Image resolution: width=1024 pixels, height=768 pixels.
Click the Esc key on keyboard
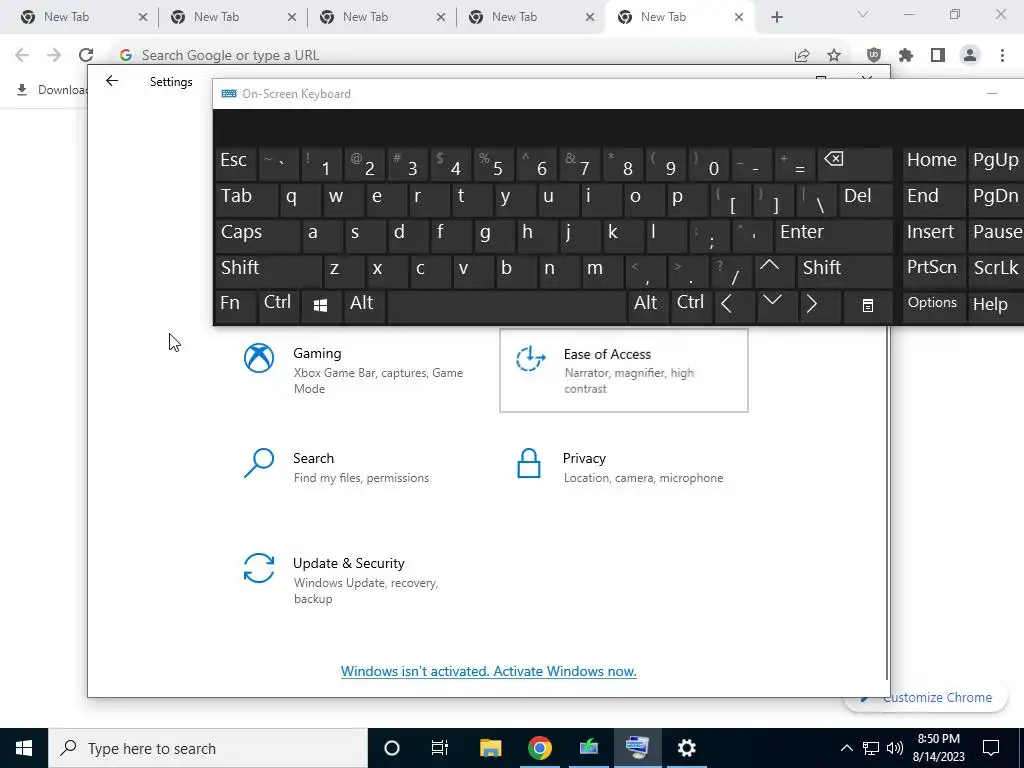235,163
